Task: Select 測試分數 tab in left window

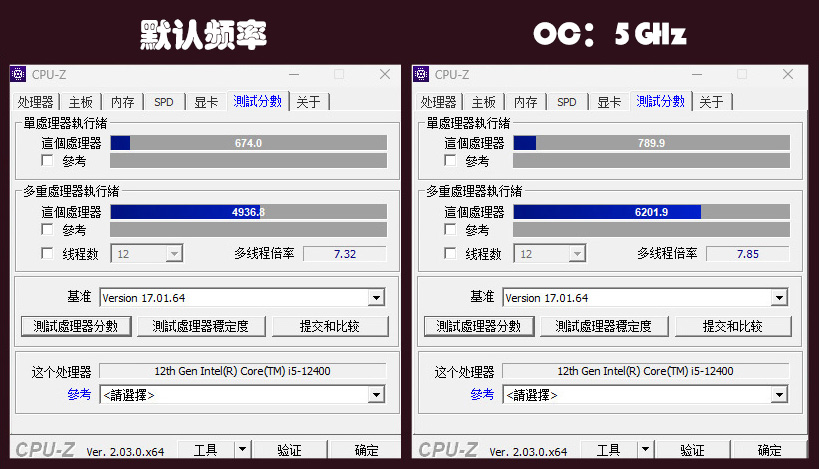Action: tap(258, 101)
